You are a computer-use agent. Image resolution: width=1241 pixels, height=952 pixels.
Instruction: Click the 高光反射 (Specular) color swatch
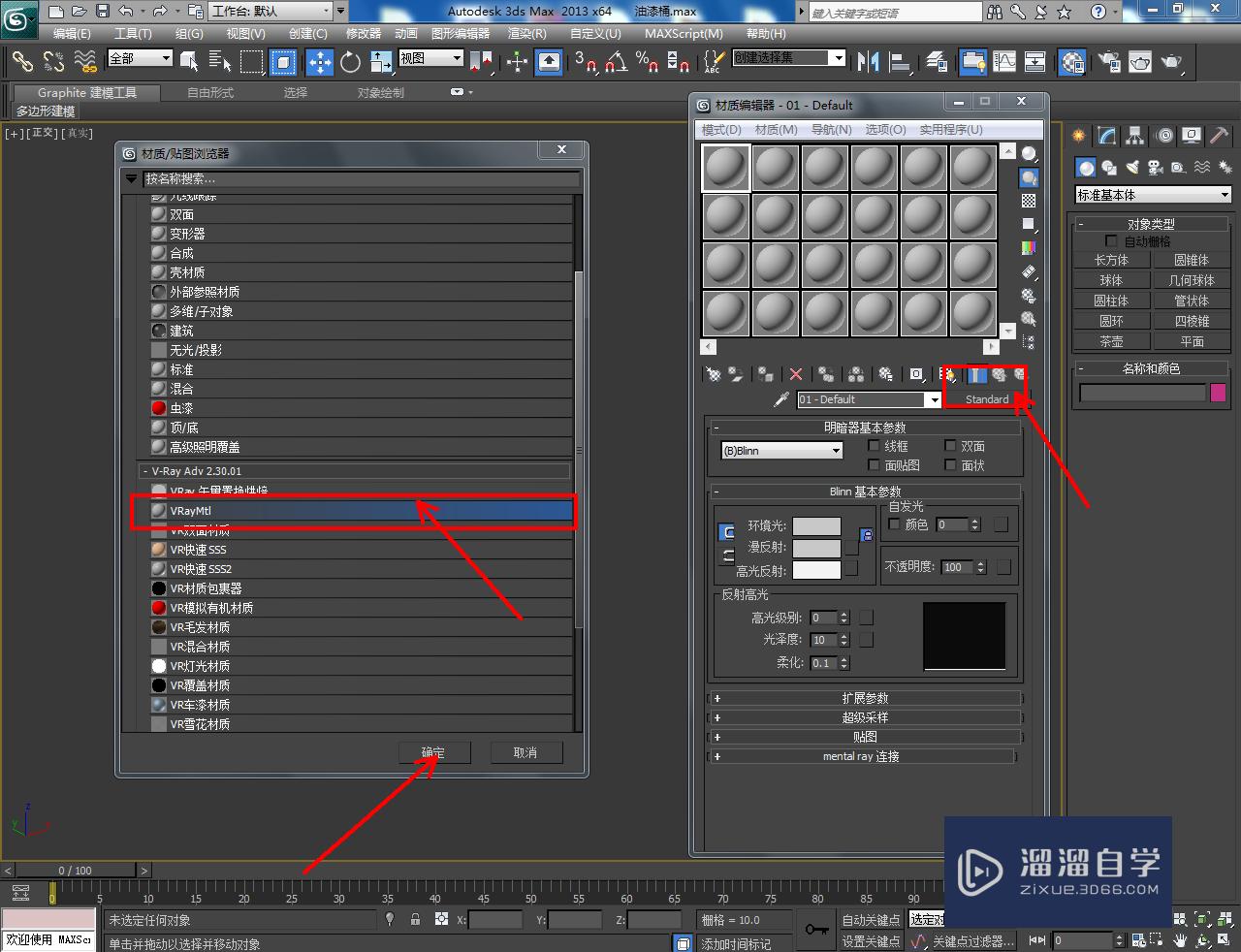817,570
